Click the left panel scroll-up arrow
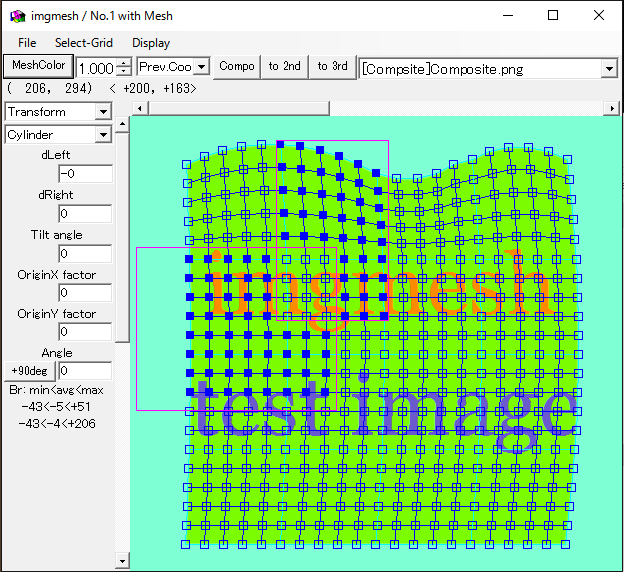The width and height of the screenshot is (624, 572). coord(122,125)
